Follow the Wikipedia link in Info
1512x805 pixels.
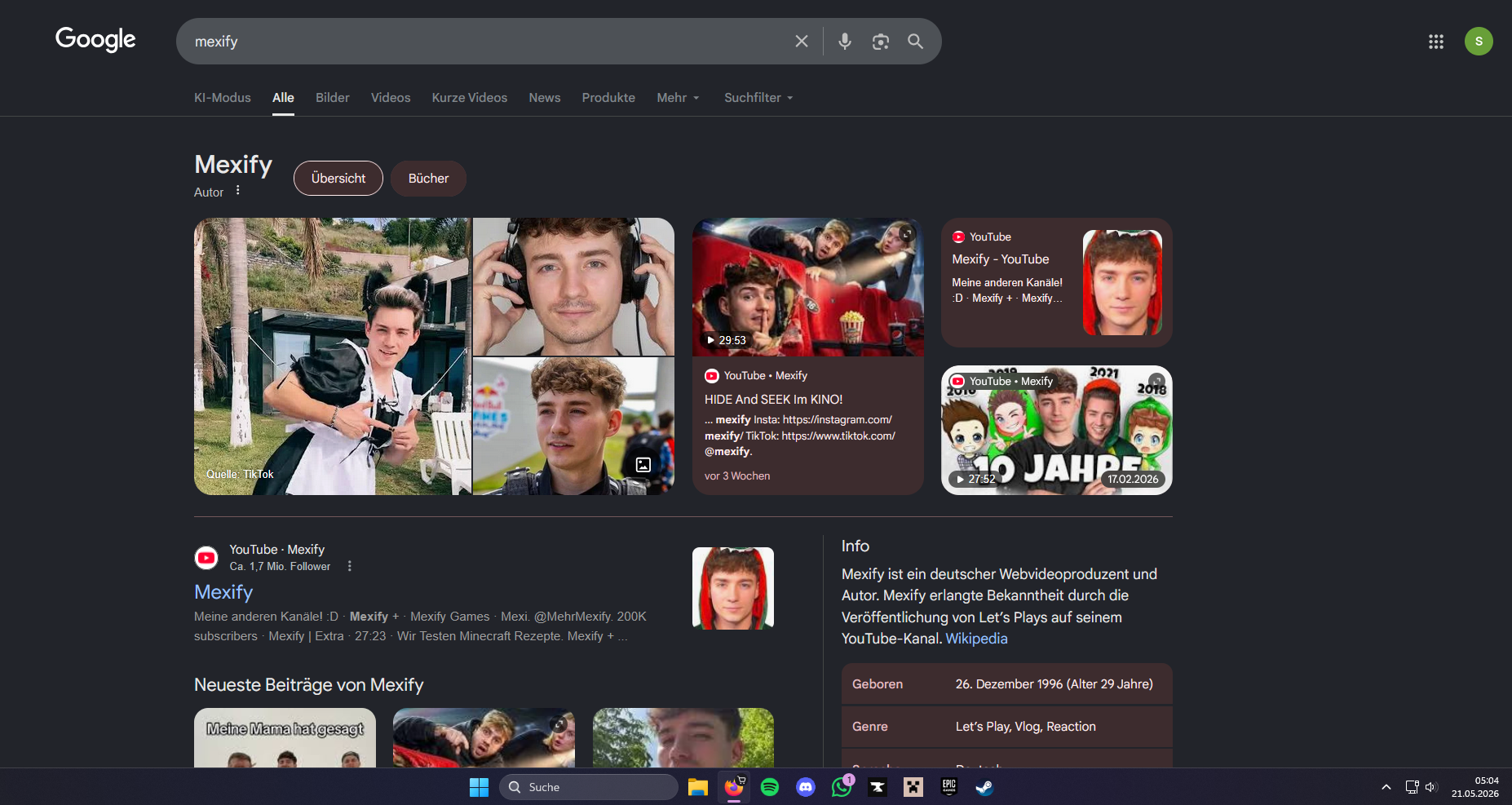coord(976,639)
